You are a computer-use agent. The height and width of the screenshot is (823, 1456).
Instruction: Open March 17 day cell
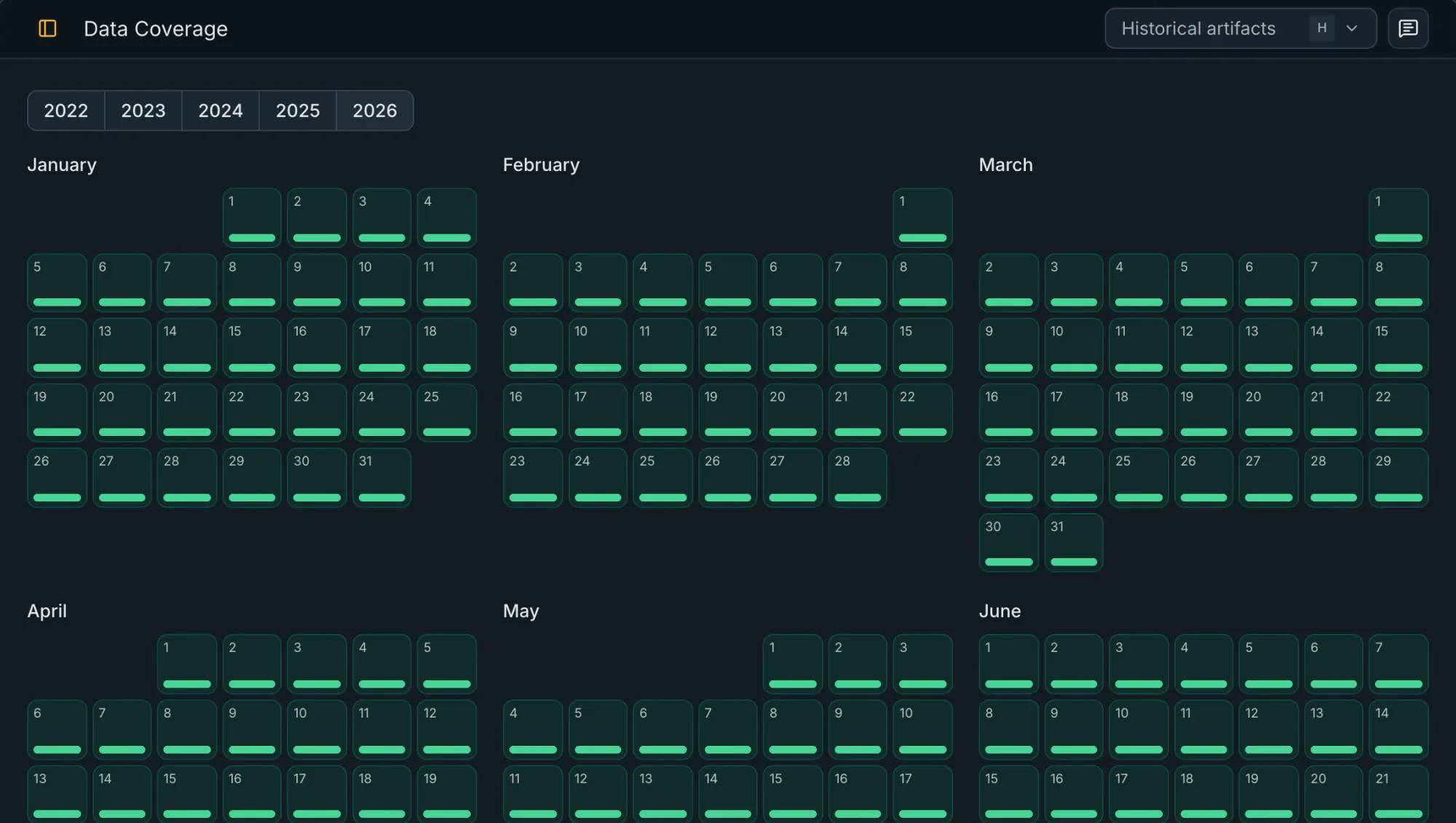(x=1074, y=413)
